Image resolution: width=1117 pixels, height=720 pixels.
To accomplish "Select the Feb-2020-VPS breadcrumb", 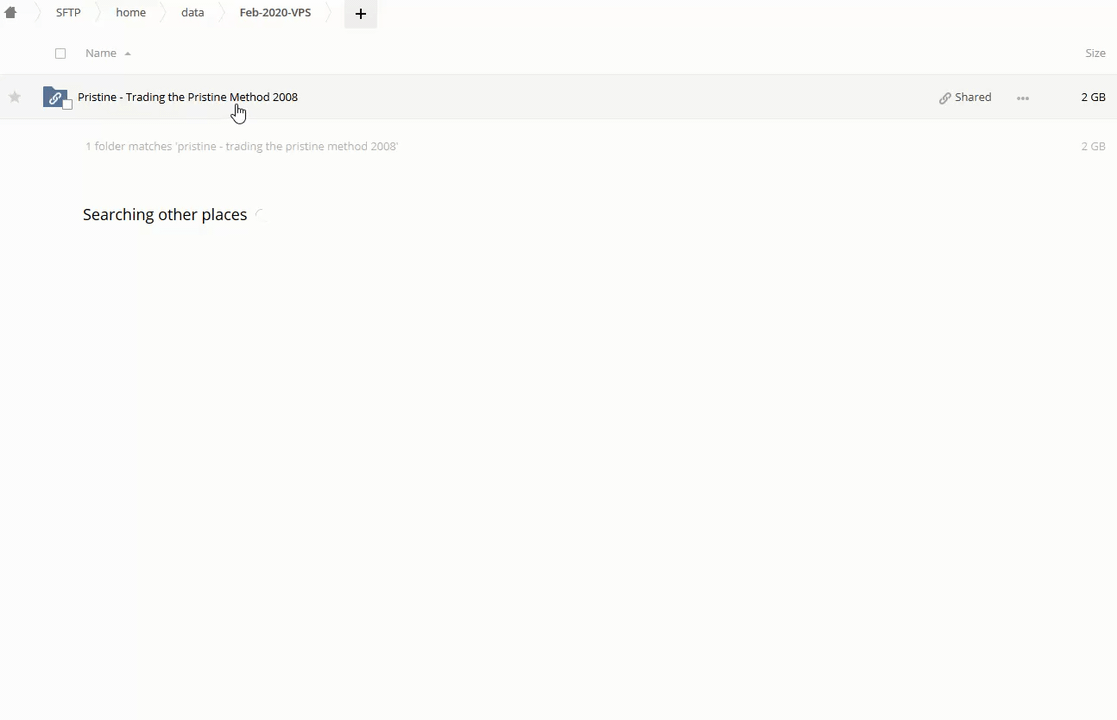I will point(275,13).
